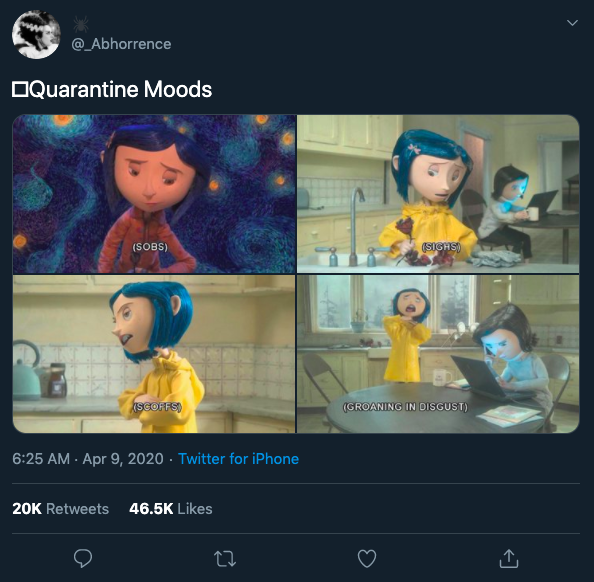The height and width of the screenshot is (582, 594).
Task: Open the (GROANING IN DISGUST) image
Action: 438,354
